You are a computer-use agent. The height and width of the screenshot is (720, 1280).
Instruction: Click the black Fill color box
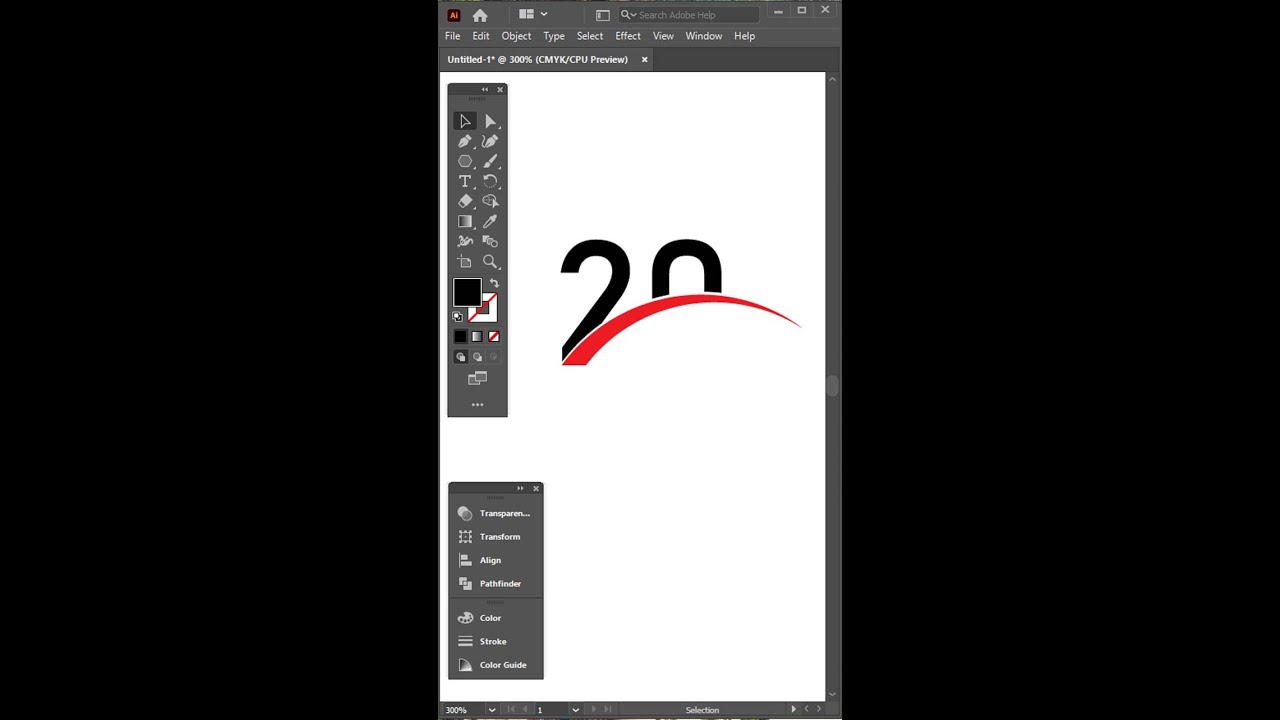click(467, 292)
